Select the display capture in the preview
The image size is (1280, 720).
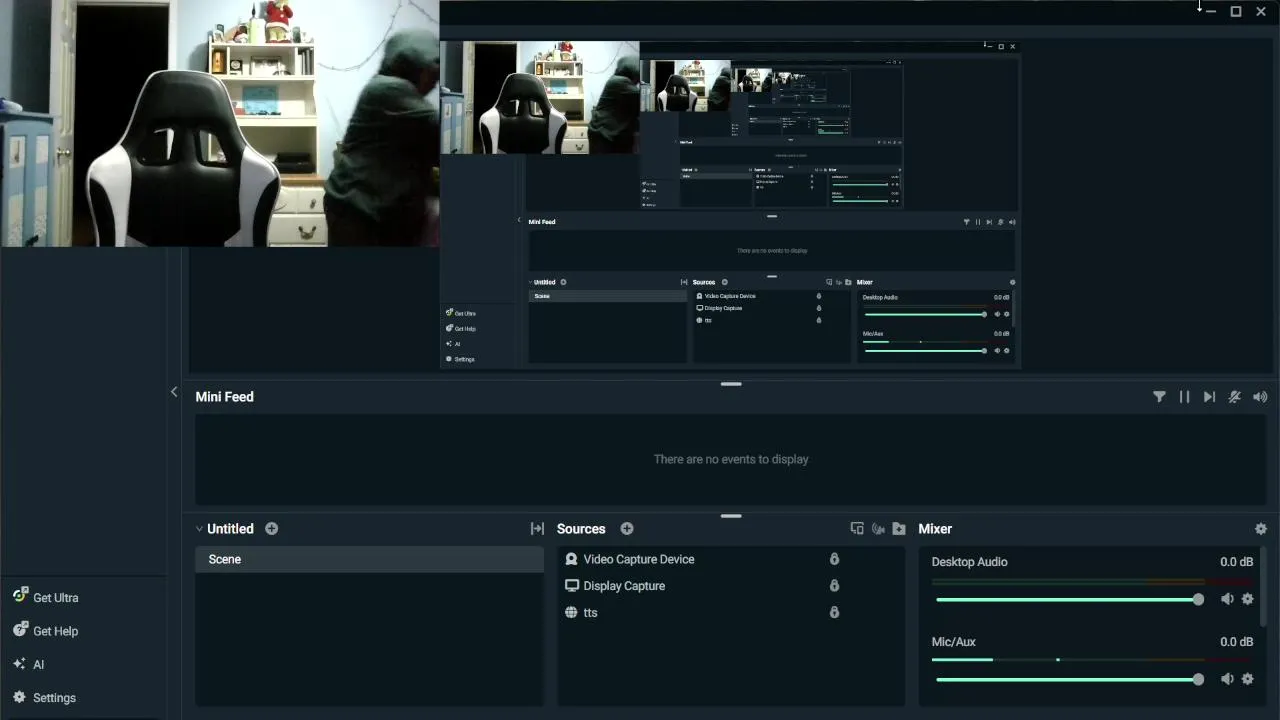coord(730,204)
